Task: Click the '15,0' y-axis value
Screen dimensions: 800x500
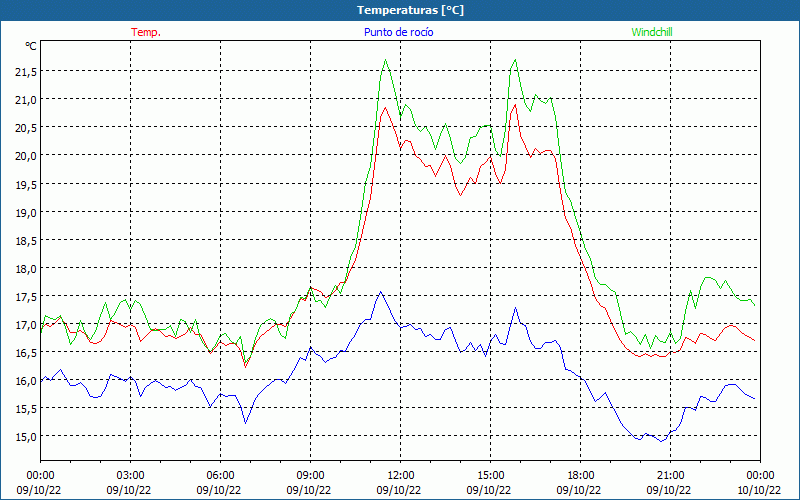Action: pos(26,437)
